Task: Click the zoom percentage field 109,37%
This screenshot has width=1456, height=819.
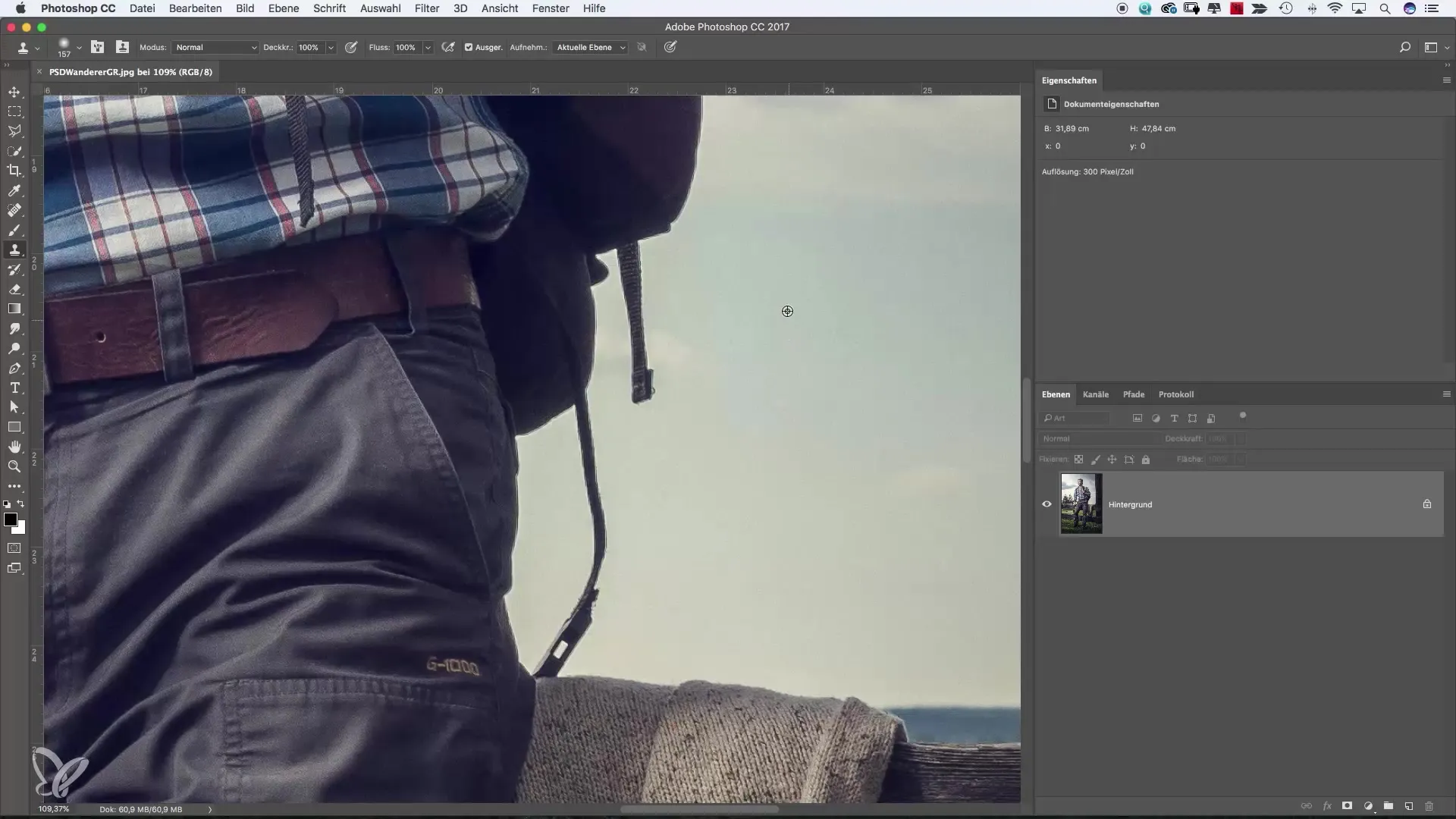Action: (x=54, y=809)
